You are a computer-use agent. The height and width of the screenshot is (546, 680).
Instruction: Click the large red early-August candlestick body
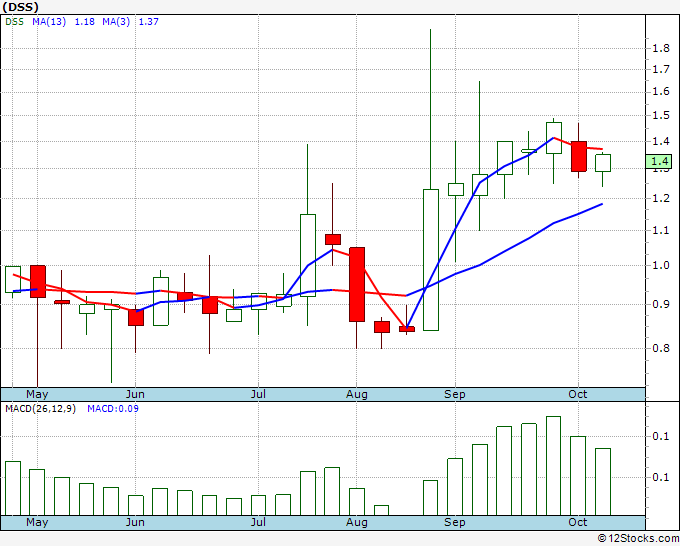357,284
